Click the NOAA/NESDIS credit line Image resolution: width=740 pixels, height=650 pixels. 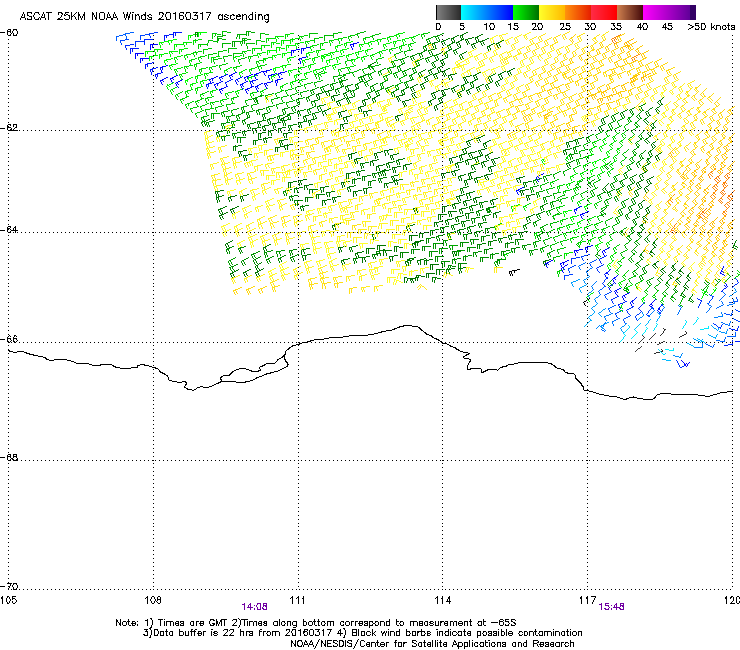(432, 644)
